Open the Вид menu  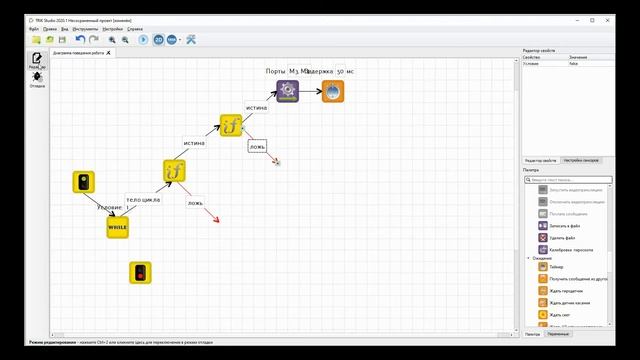click(64, 29)
